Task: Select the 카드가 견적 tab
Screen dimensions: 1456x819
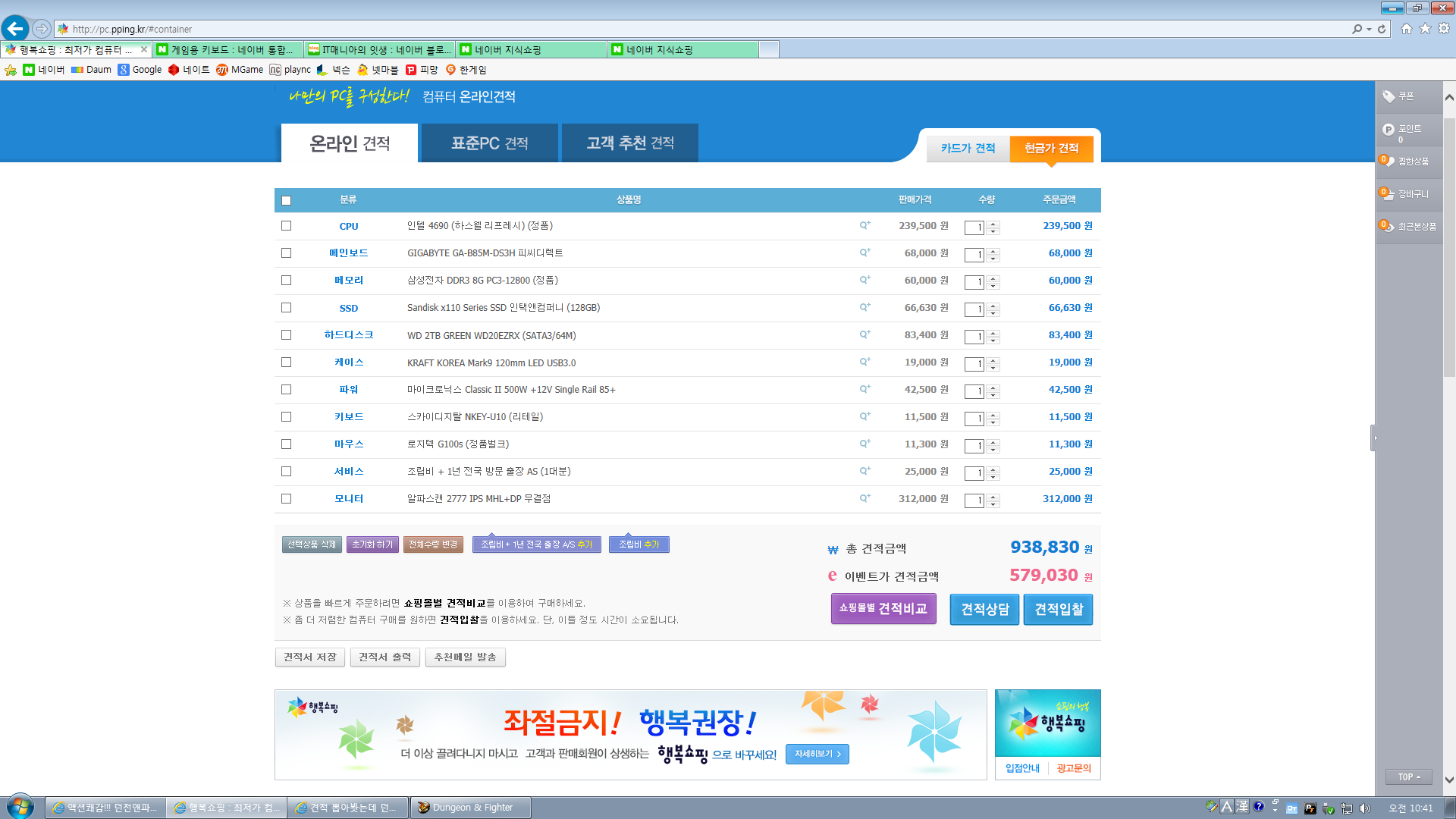Action: 968,148
